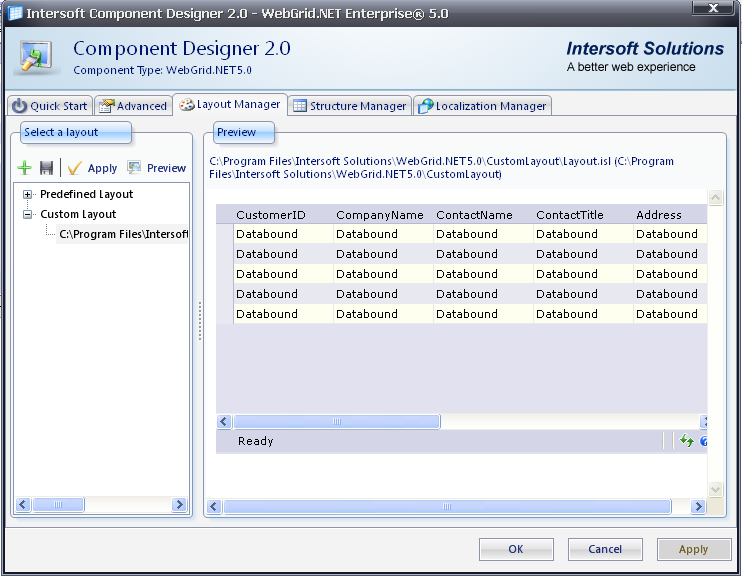The image size is (742, 577).
Task: Click the Advanced tab icon
Action: coord(106,106)
